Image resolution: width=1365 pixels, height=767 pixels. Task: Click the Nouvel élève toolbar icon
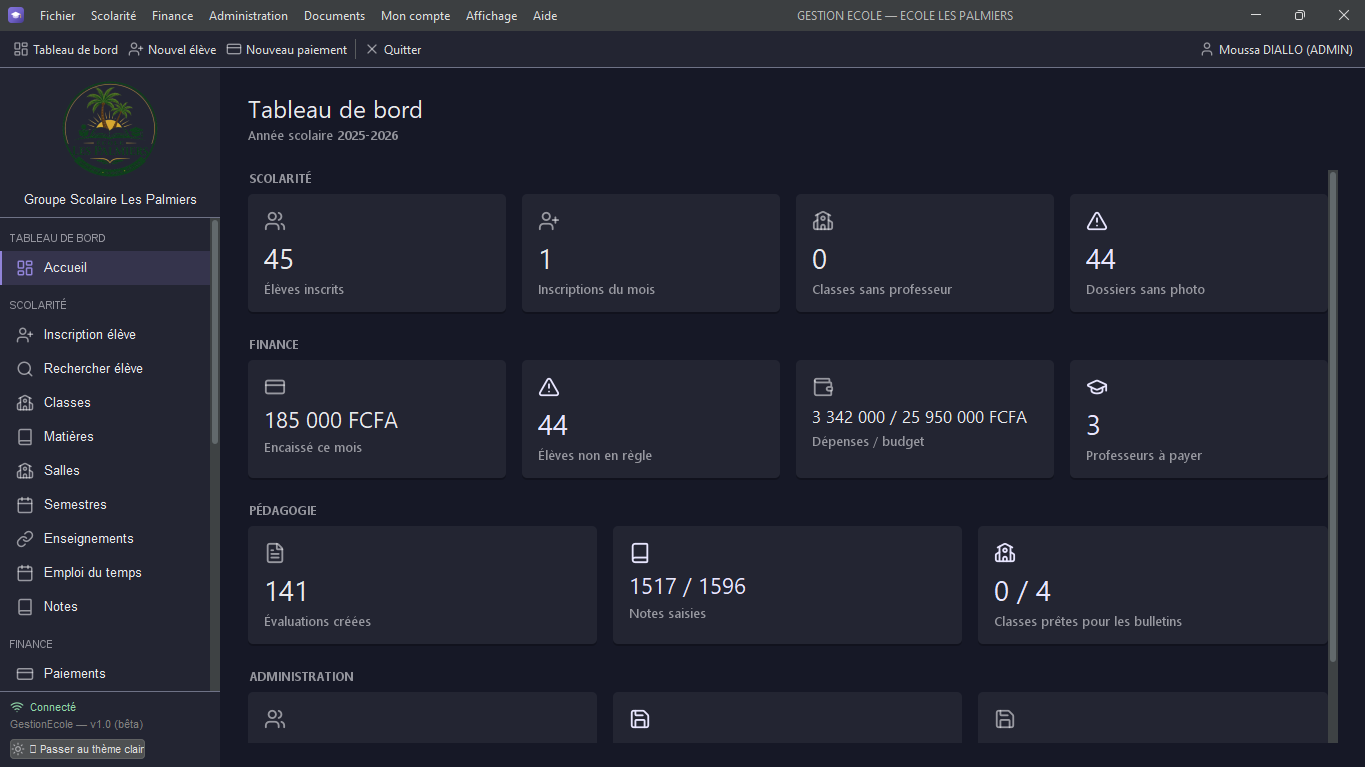pyautogui.click(x=136, y=49)
